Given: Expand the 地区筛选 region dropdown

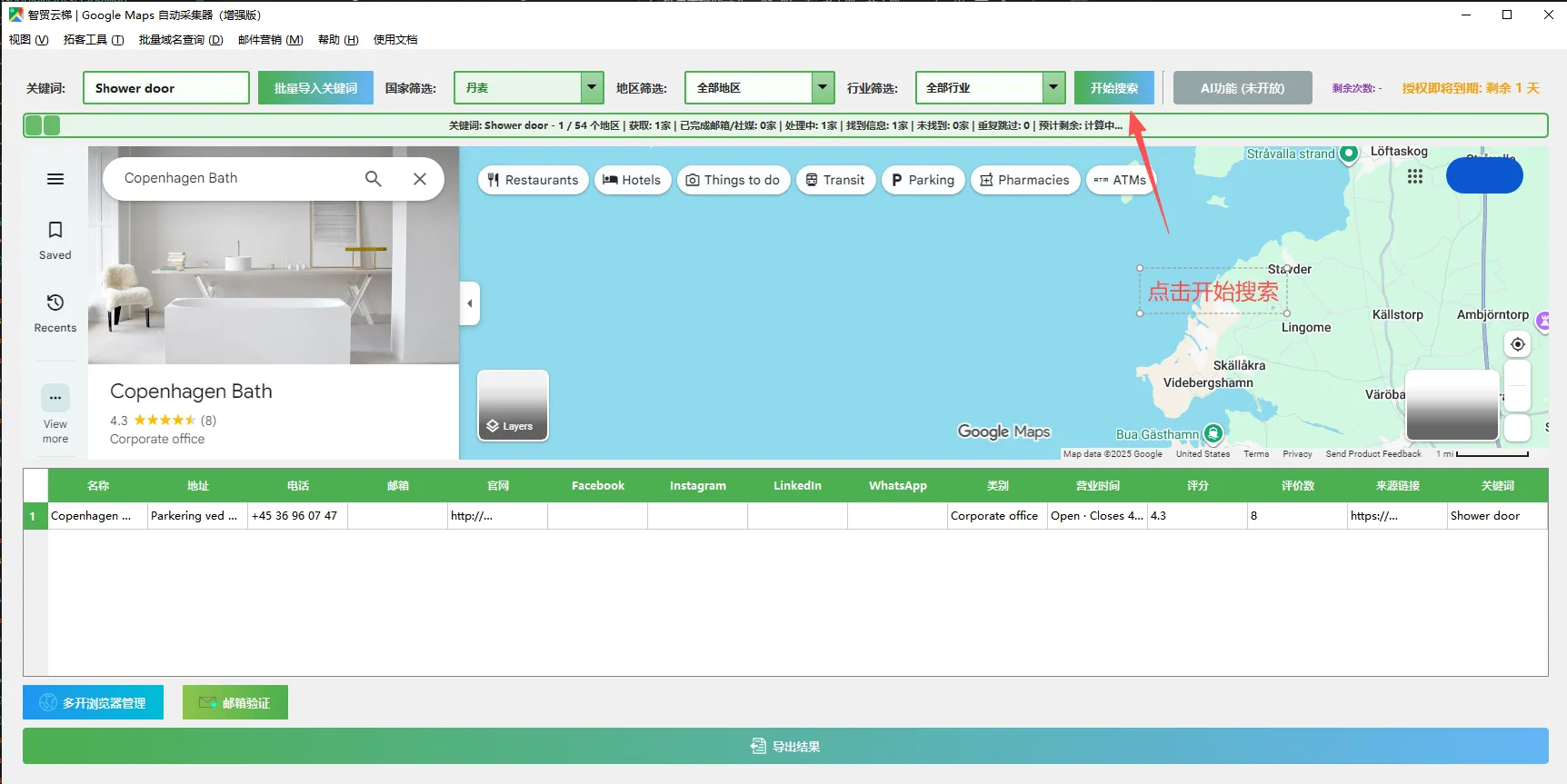Looking at the screenshot, I should pos(823,88).
